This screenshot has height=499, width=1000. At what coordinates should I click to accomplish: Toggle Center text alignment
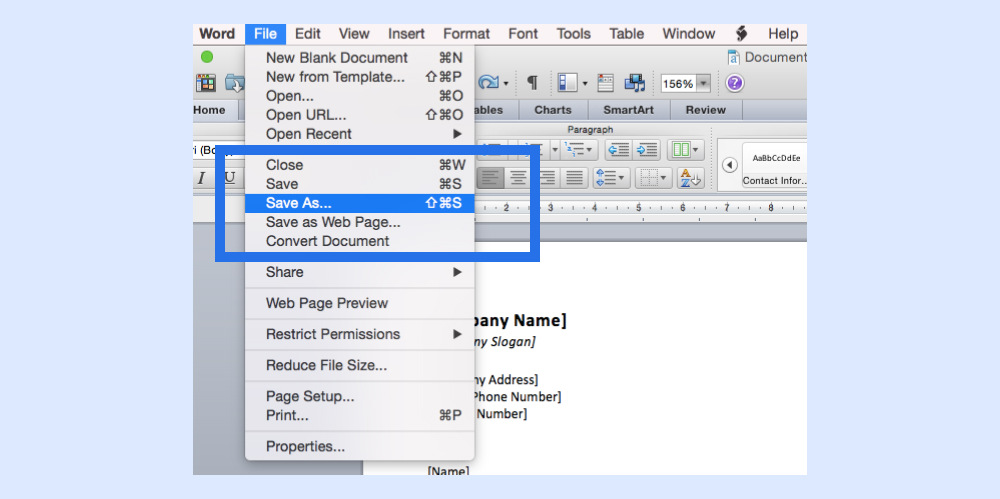pos(518,178)
